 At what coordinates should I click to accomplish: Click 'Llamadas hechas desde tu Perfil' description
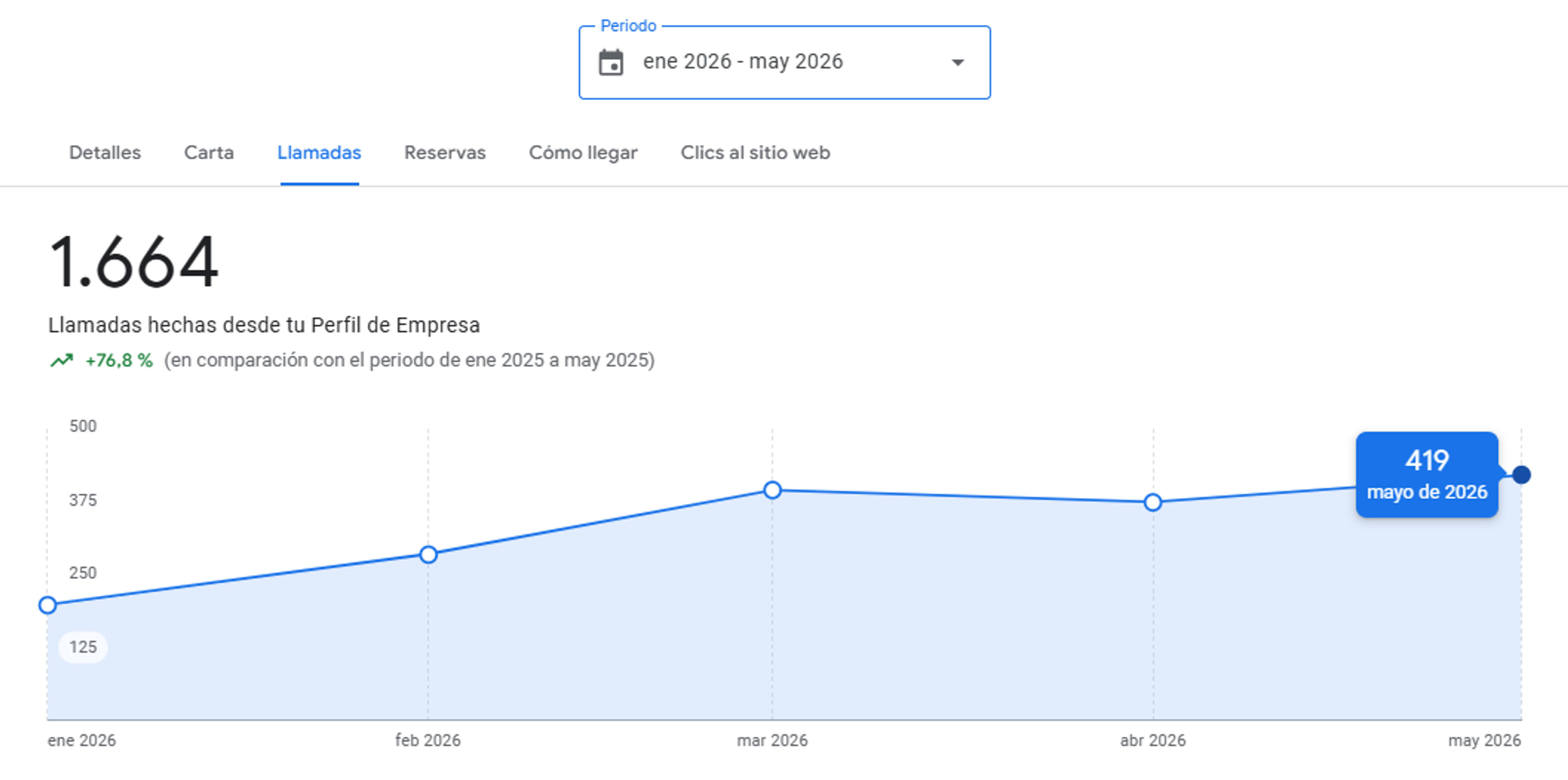coord(264,325)
